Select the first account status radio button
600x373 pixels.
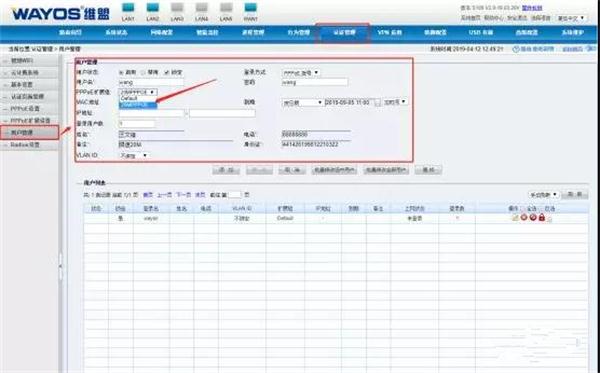(121, 72)
